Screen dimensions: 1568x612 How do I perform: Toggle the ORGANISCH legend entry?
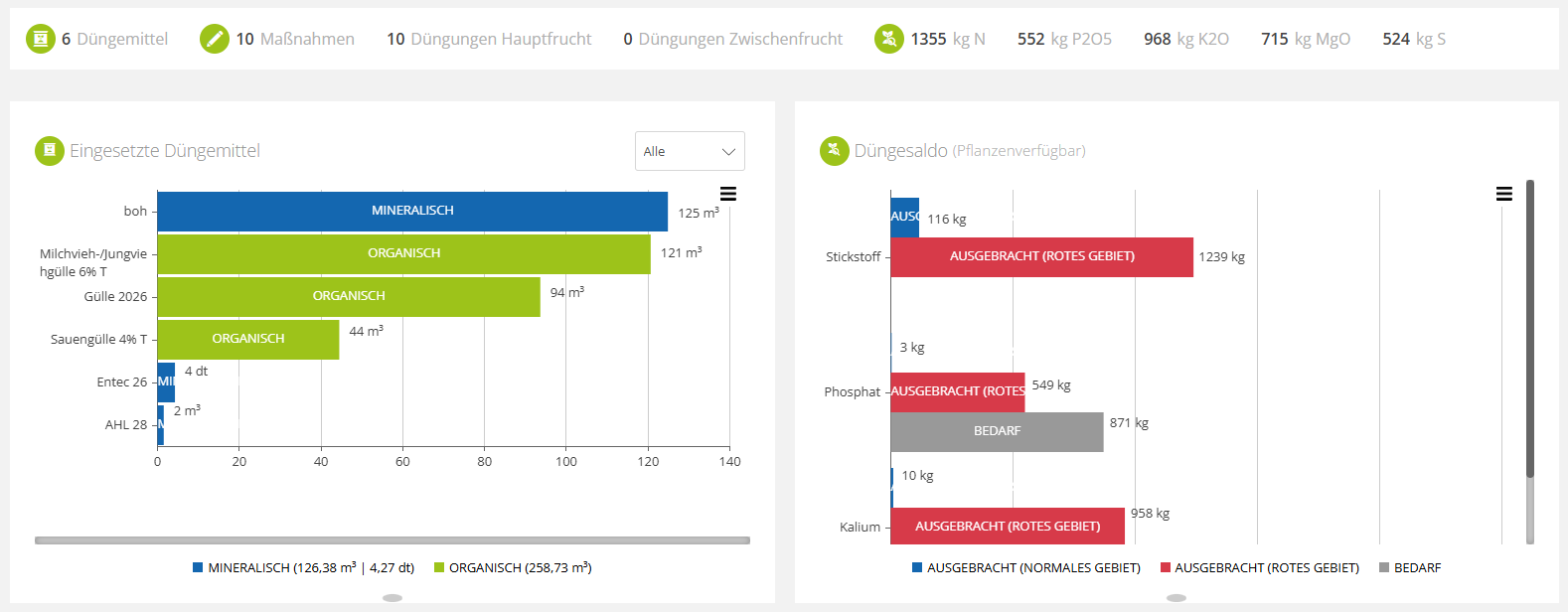point(513,568)
